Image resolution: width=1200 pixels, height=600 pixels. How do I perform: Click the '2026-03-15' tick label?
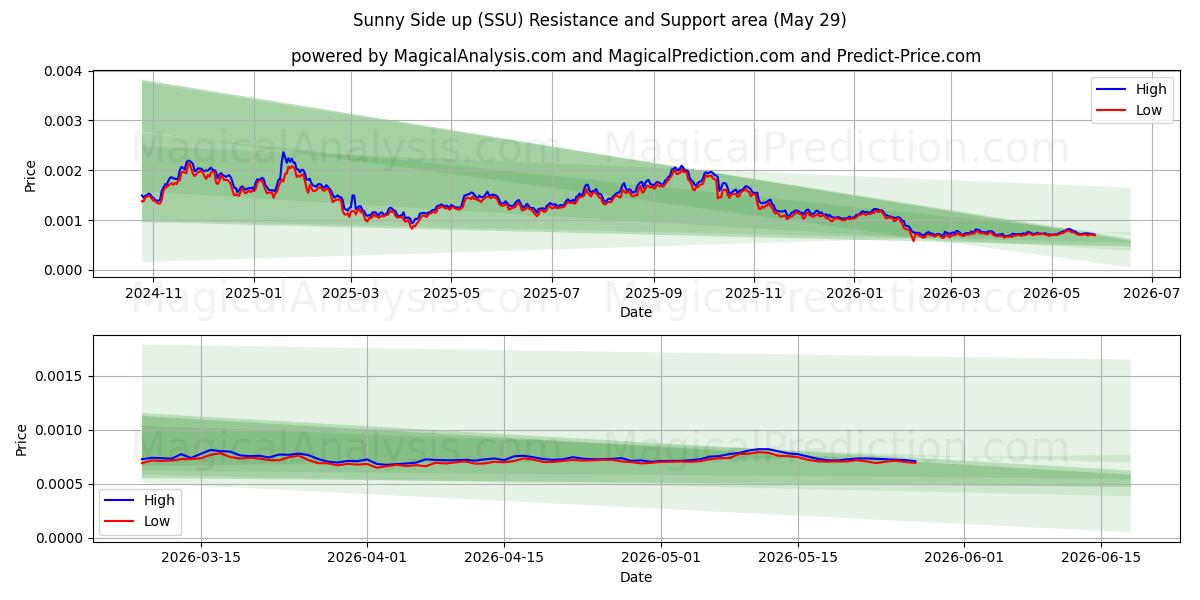tap(201, 559)
